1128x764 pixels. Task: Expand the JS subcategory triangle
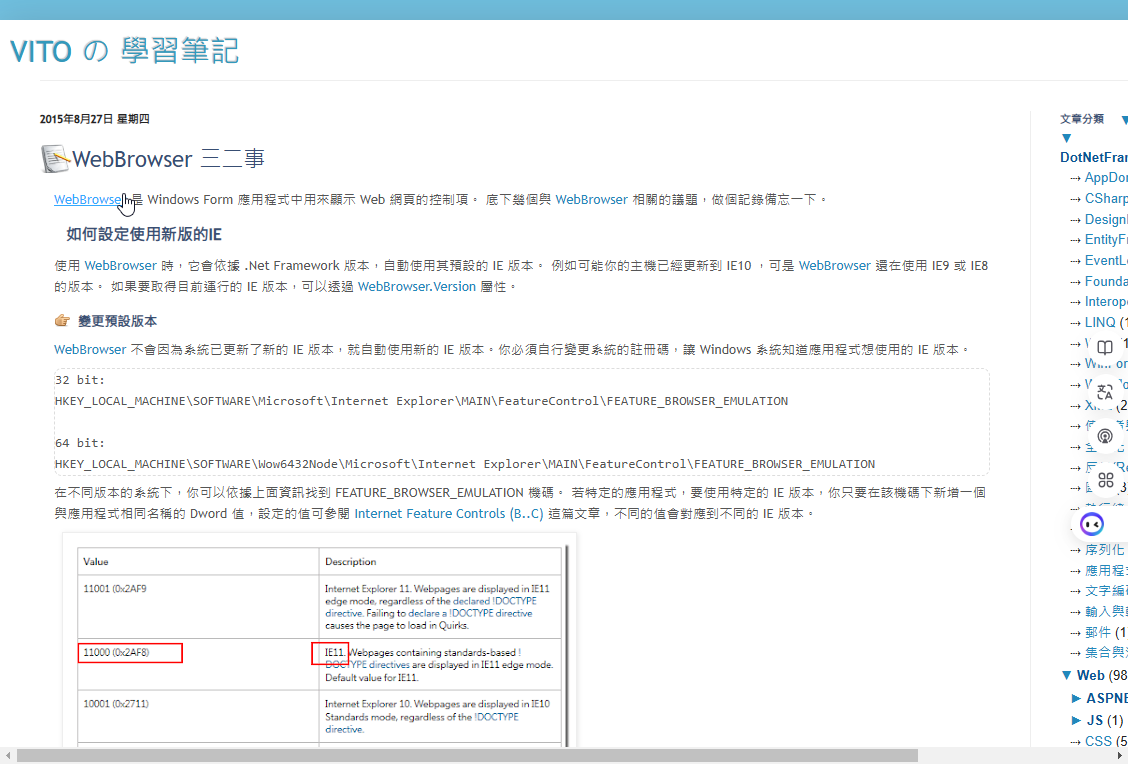[x=1076, y=720]
